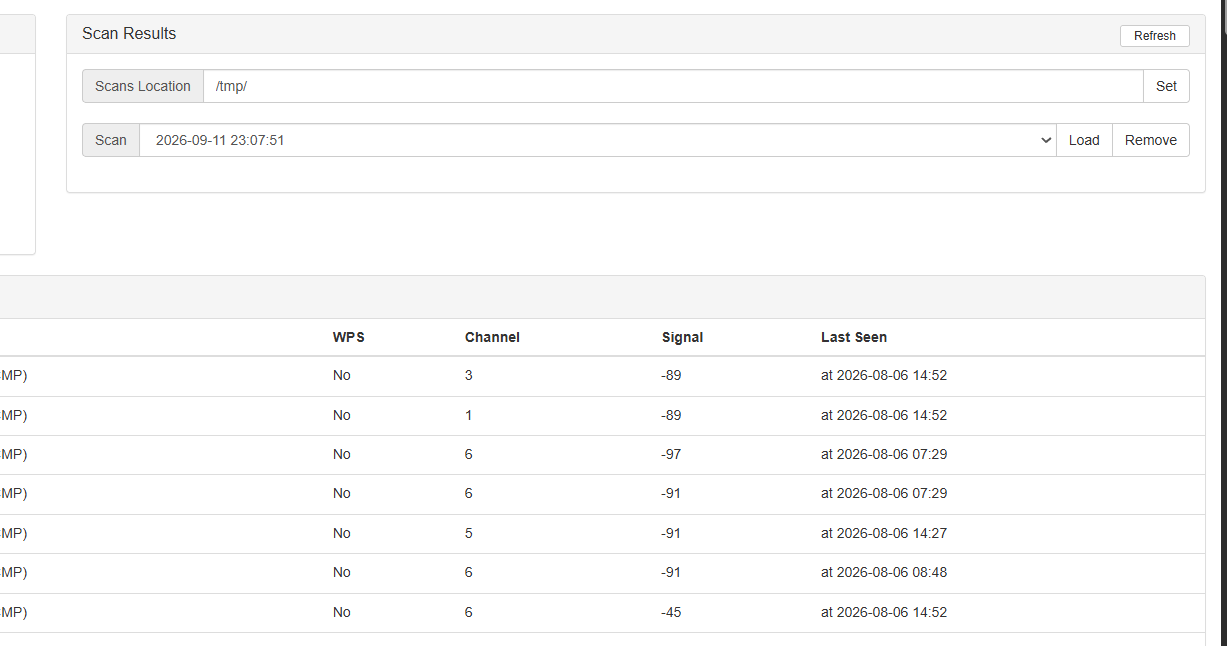Select the channel value 1 cell
1227x646 pixels.
(x=469, y=415)
